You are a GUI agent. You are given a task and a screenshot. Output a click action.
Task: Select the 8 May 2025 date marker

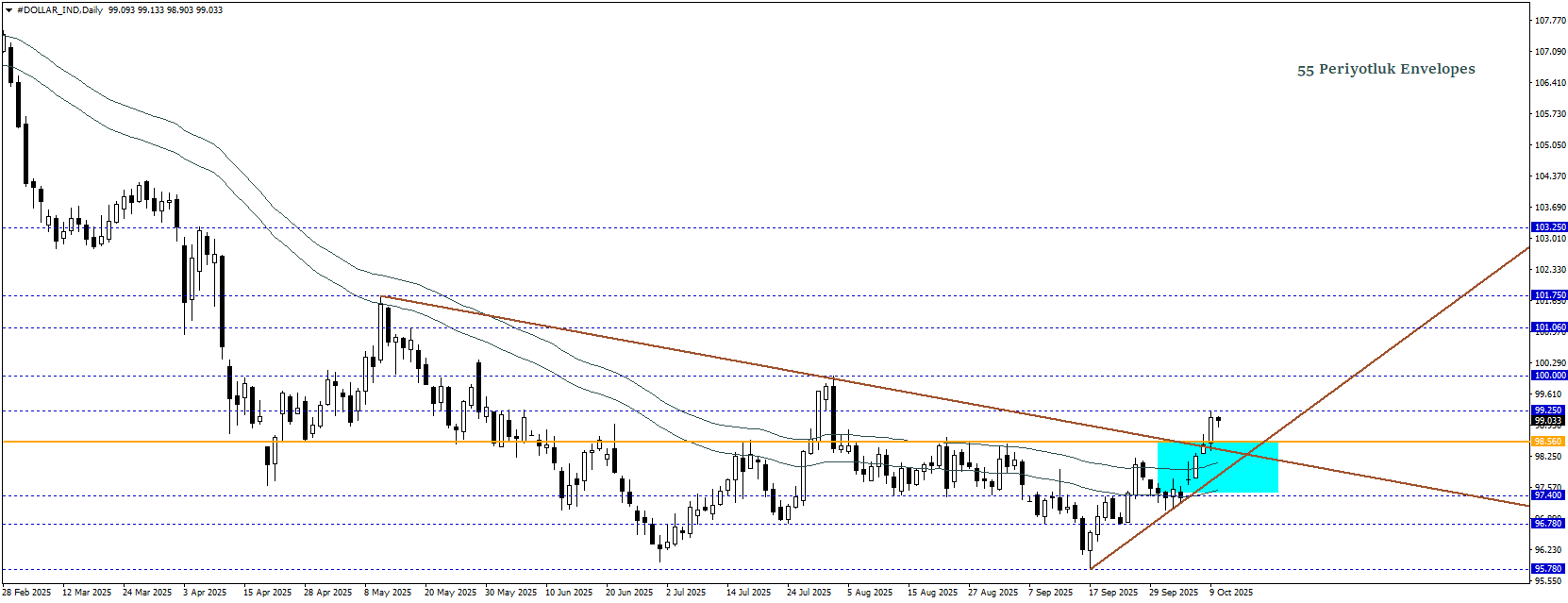(388, 593)
